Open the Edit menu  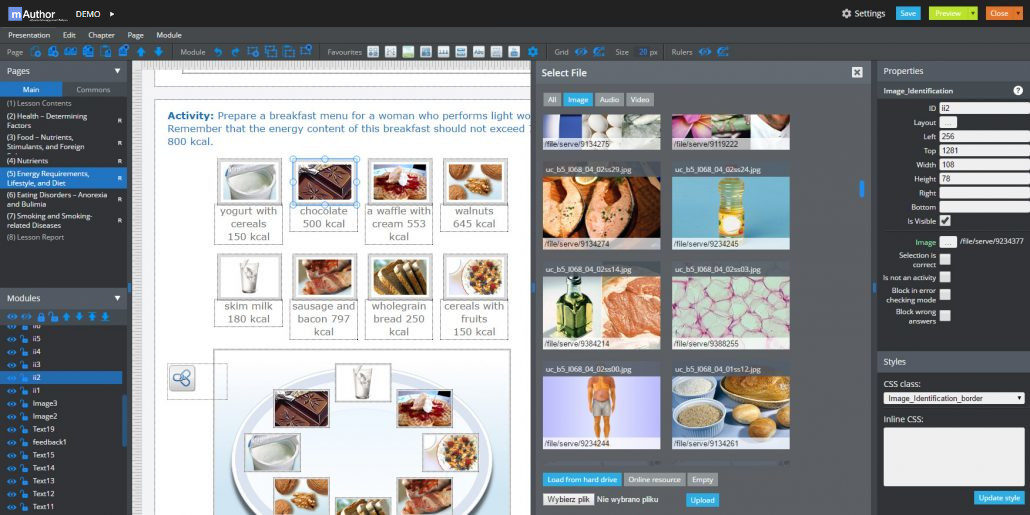69,35
